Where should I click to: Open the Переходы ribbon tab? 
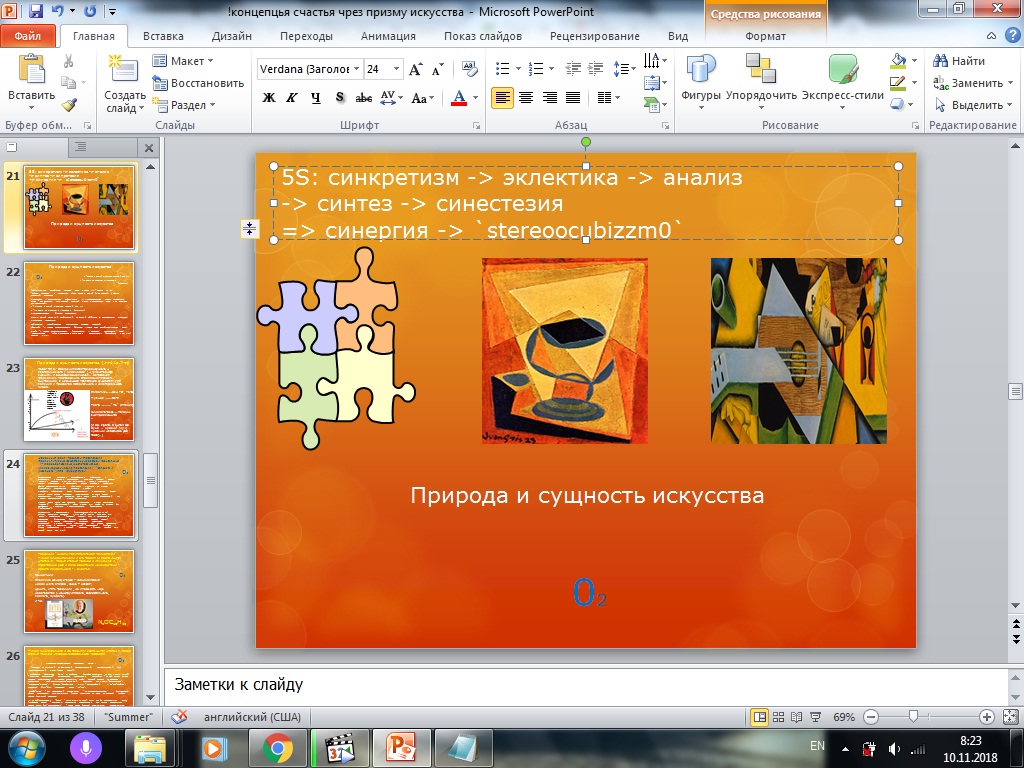(x=306, y=36)
